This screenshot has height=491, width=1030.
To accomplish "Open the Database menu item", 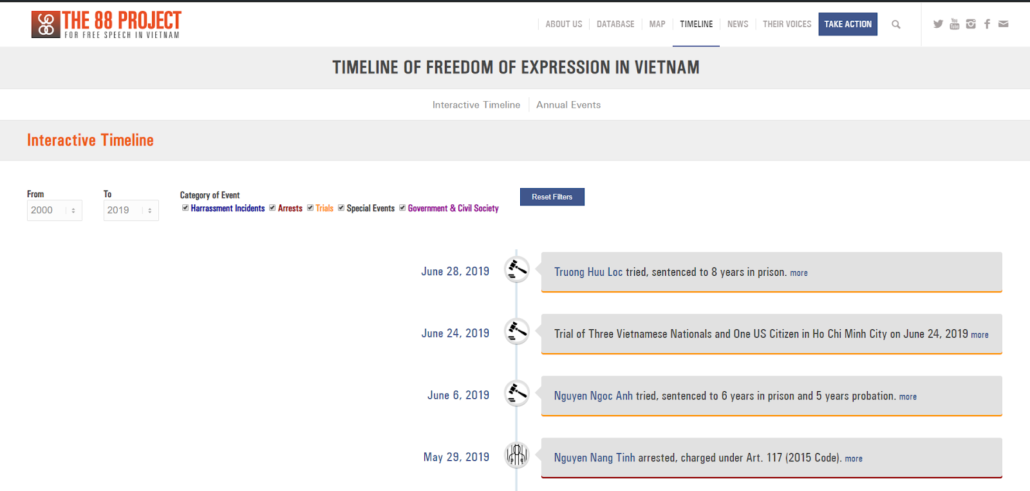I will 615,24.
